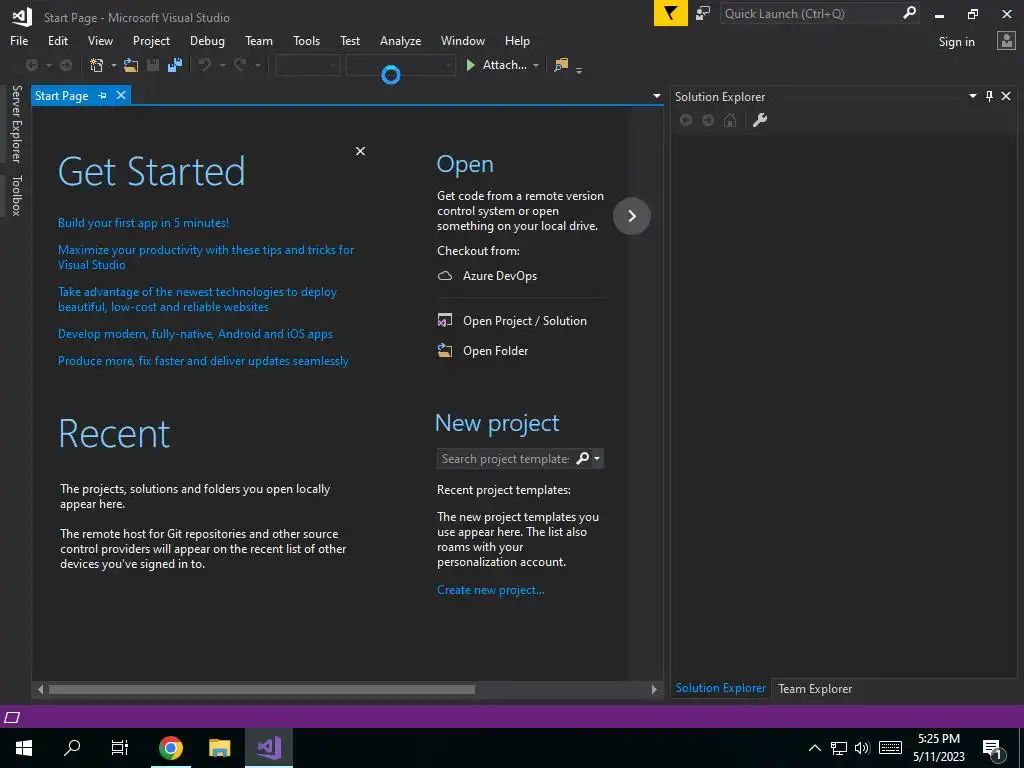Click the Azure DevOps cloud icon
The image size is (1024, 768).
pyautogui.click(x=445, y=276)
